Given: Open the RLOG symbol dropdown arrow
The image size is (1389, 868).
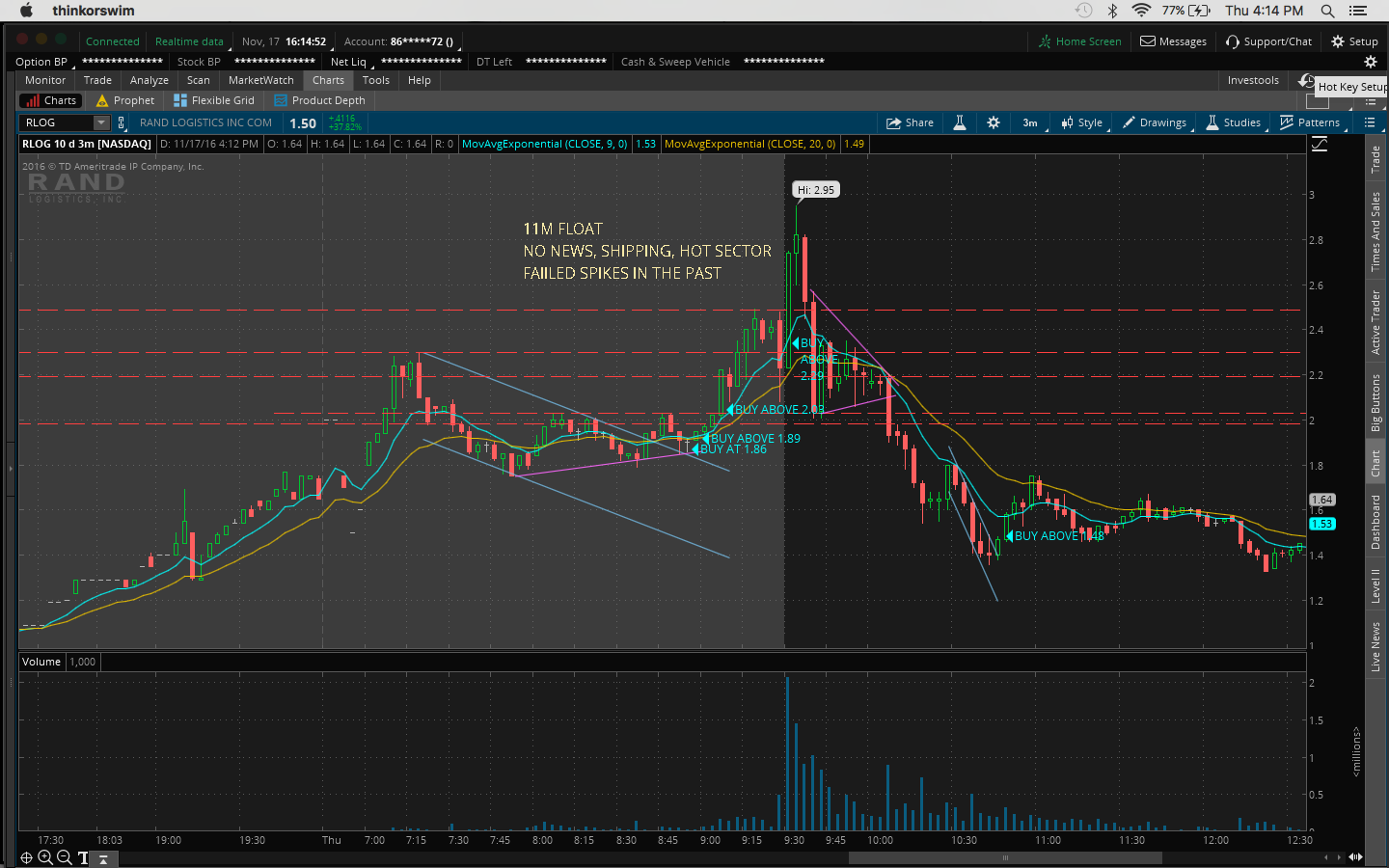Looking at the screenshot, I should (x=101, y=122).
